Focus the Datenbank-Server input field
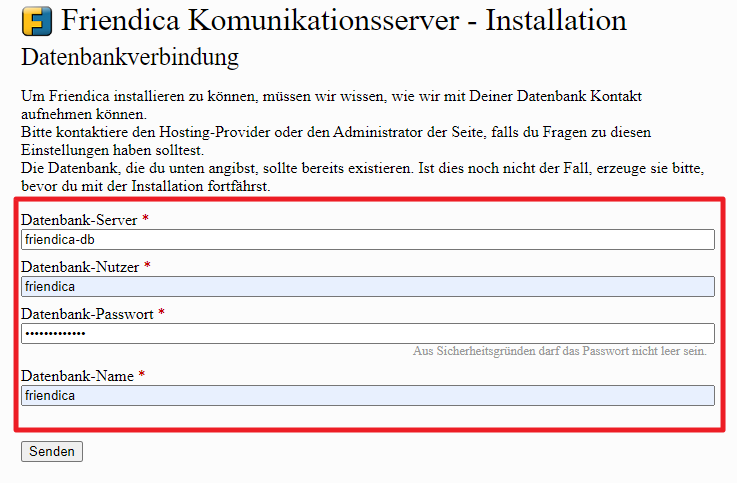The width and height of the screenshot is (737, 483). [x=368, y=240]
